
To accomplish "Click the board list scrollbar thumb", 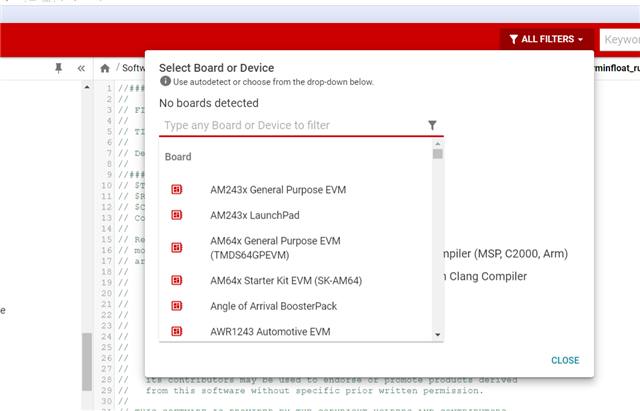I will pyautogui.click(x=438, y=154).
